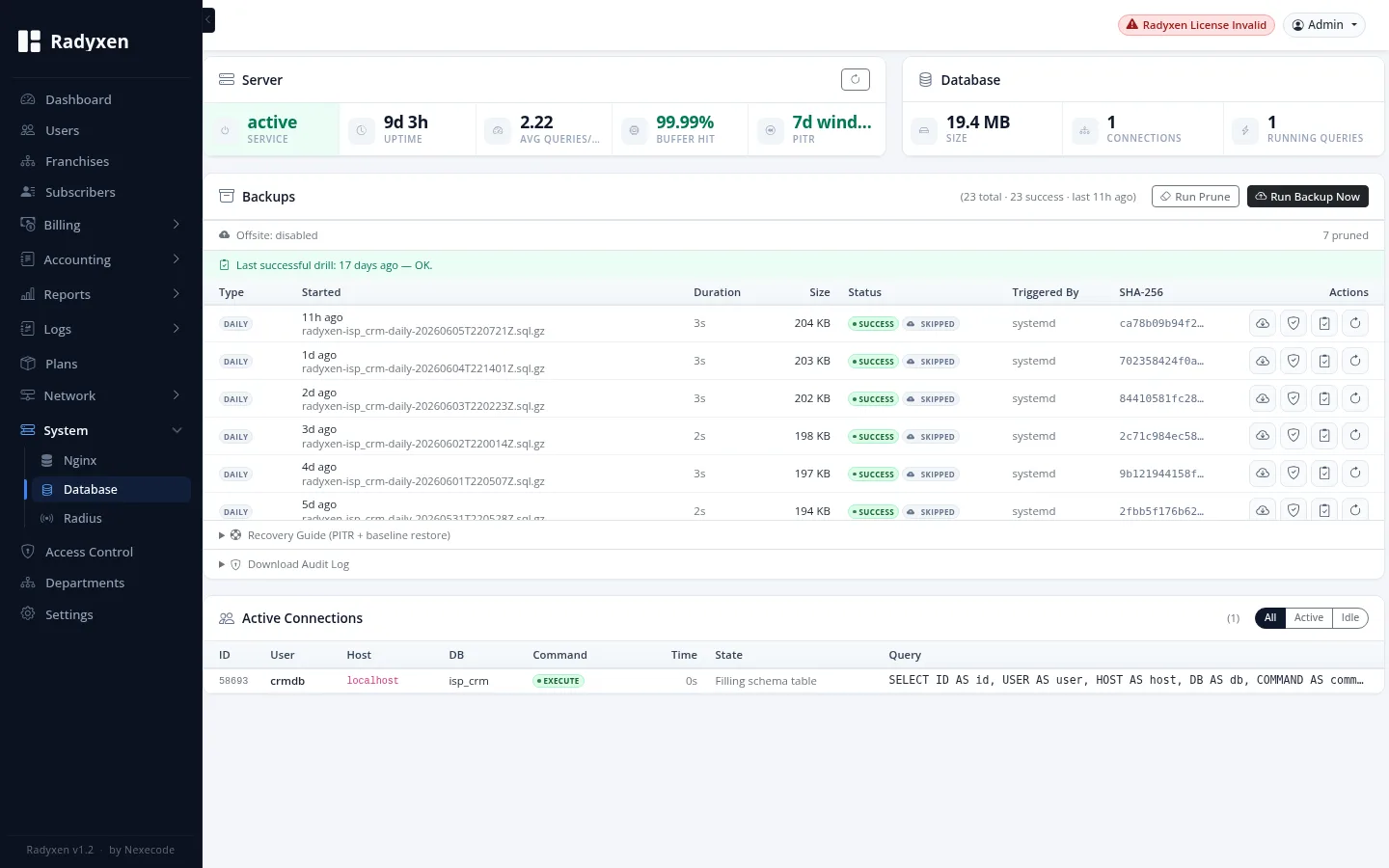The image size is (1389, 868).
Task: Filter connections to Idle only
Action: tap(1350, 618)
